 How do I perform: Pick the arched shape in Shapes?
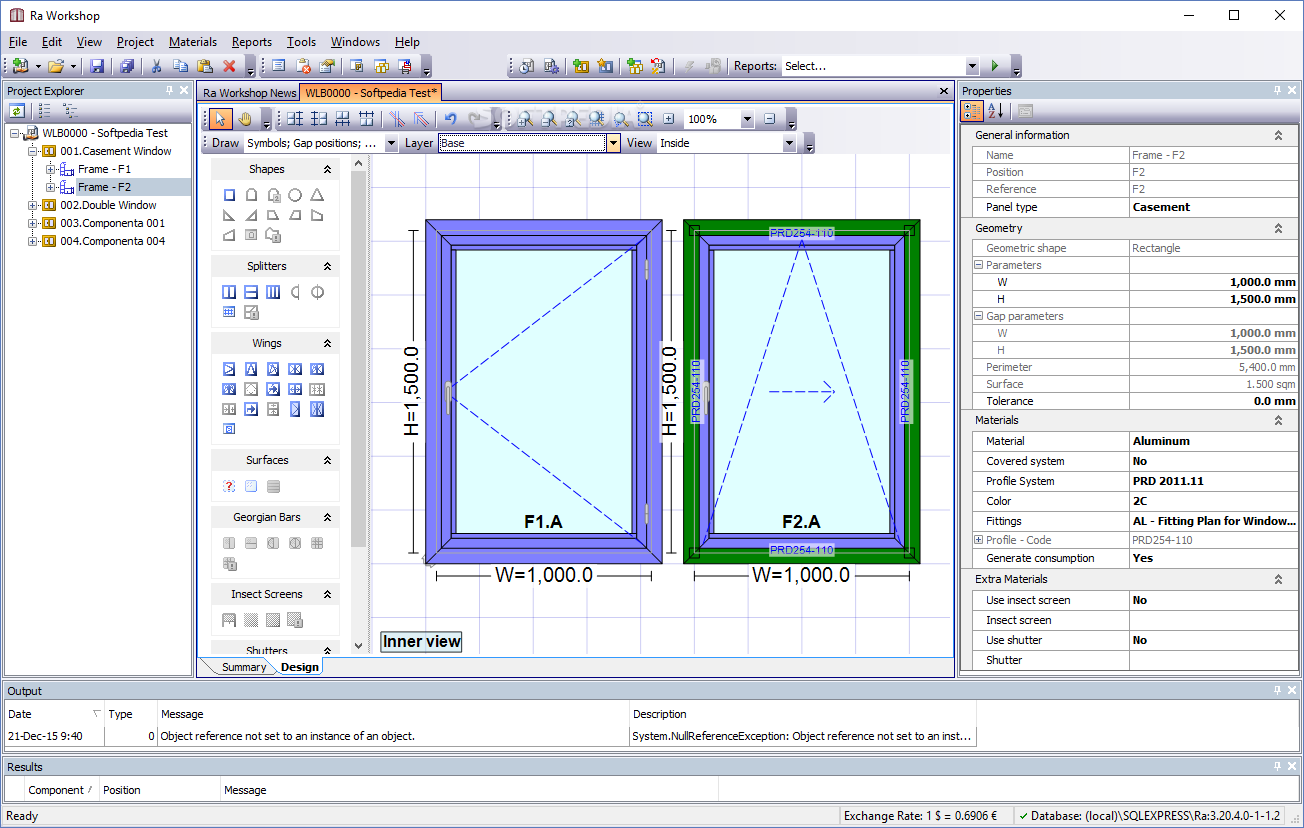tap(251, 195)
